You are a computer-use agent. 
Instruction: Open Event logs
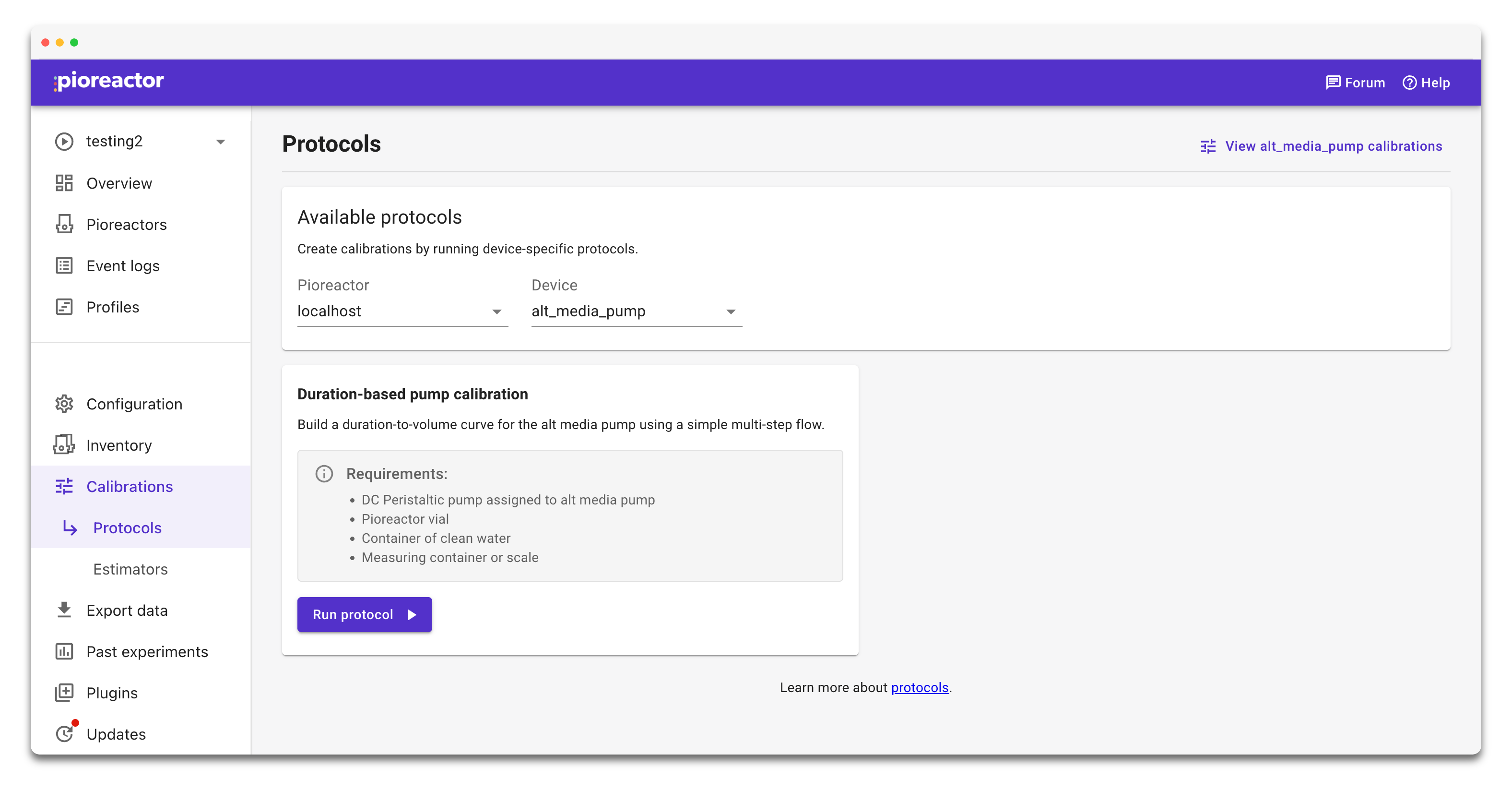tap(123, 265)
